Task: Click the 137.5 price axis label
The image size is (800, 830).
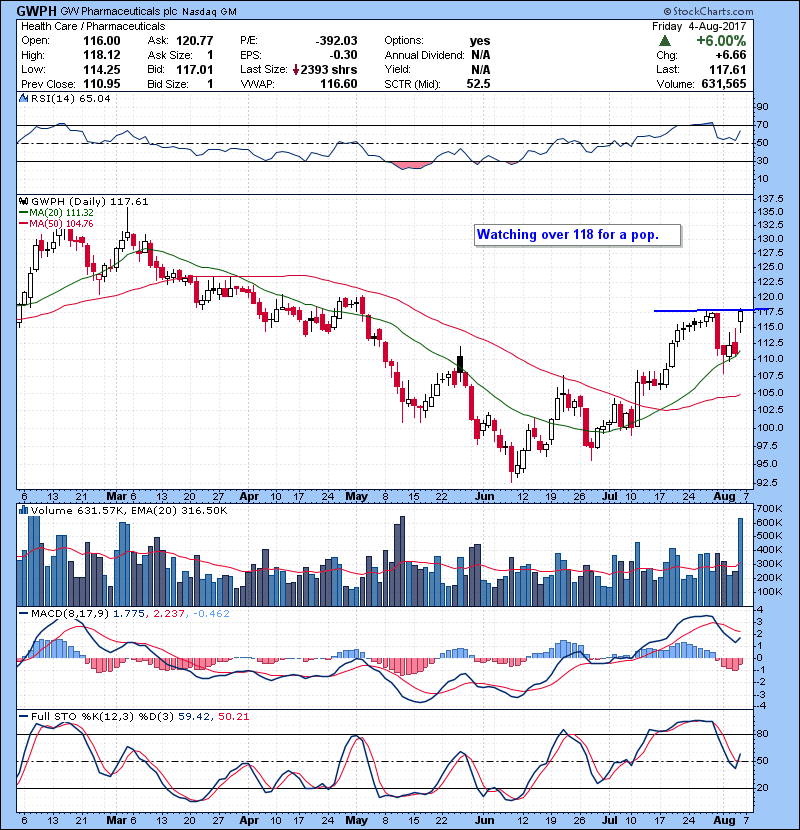Action: click(771, 199)
